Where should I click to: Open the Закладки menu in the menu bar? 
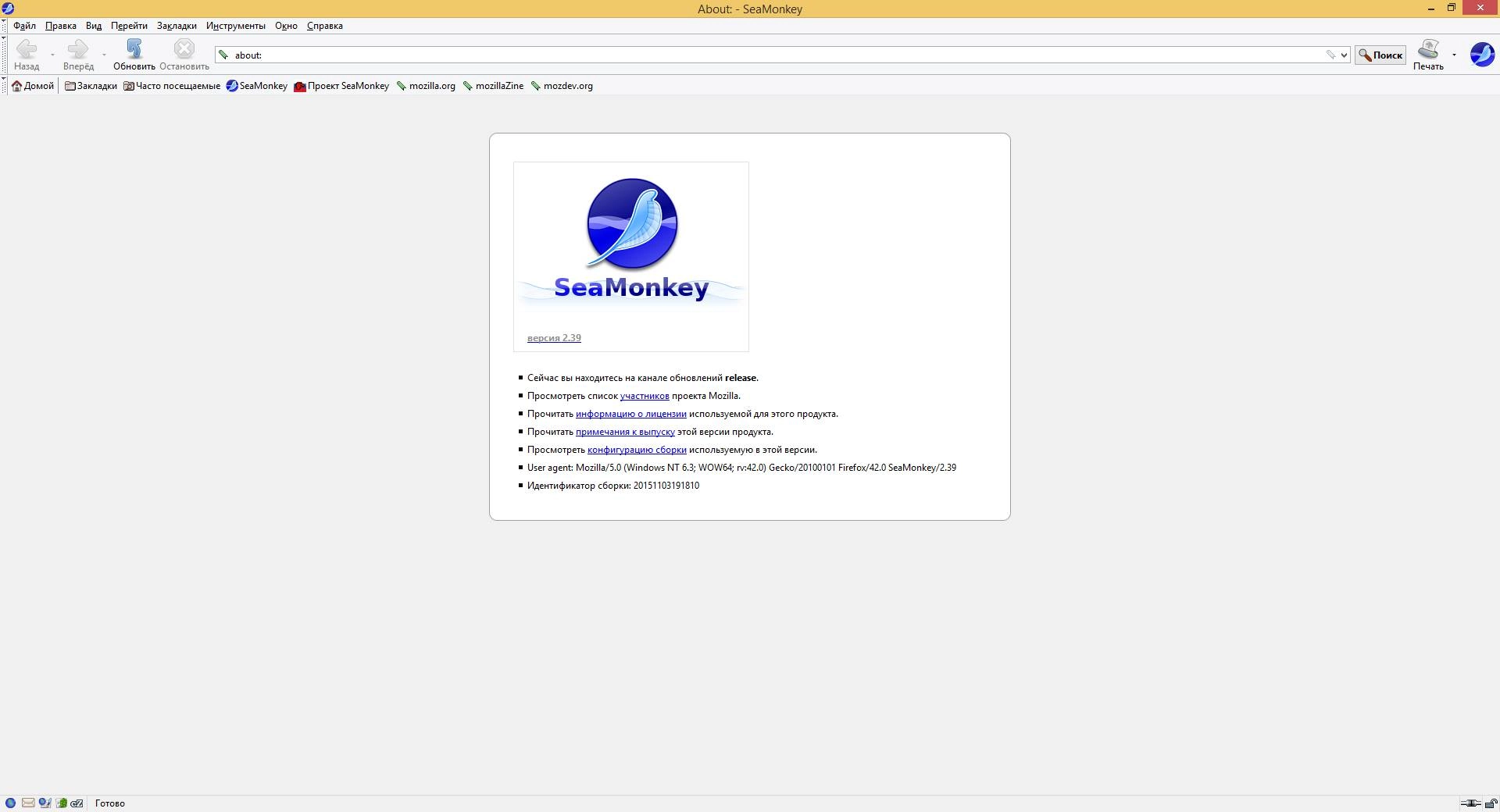(177, 26)
